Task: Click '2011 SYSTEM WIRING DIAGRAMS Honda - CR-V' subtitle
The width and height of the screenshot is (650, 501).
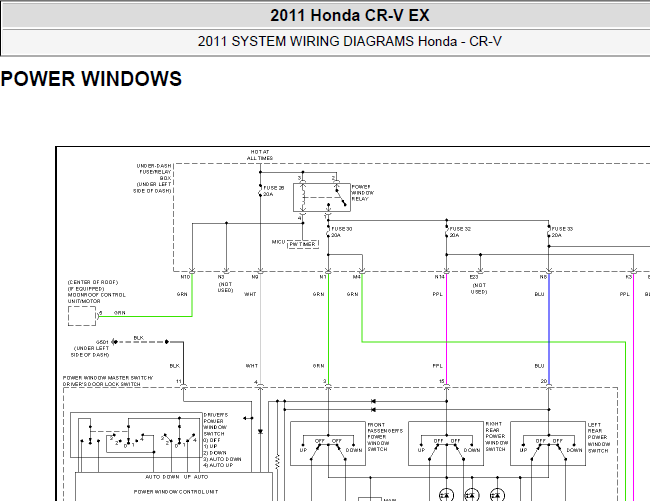Action: (349, 41)
